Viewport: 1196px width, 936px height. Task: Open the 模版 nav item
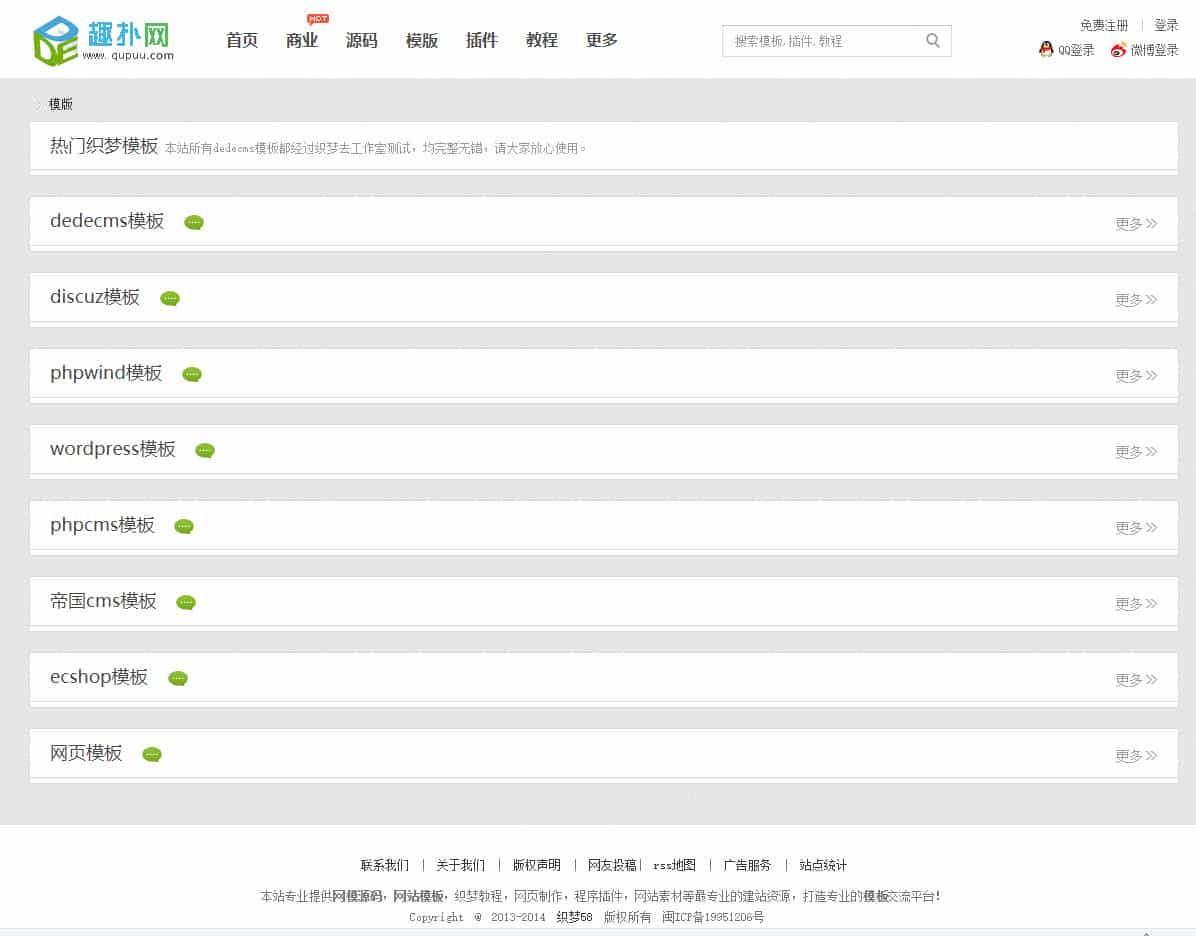pos(422,40)
